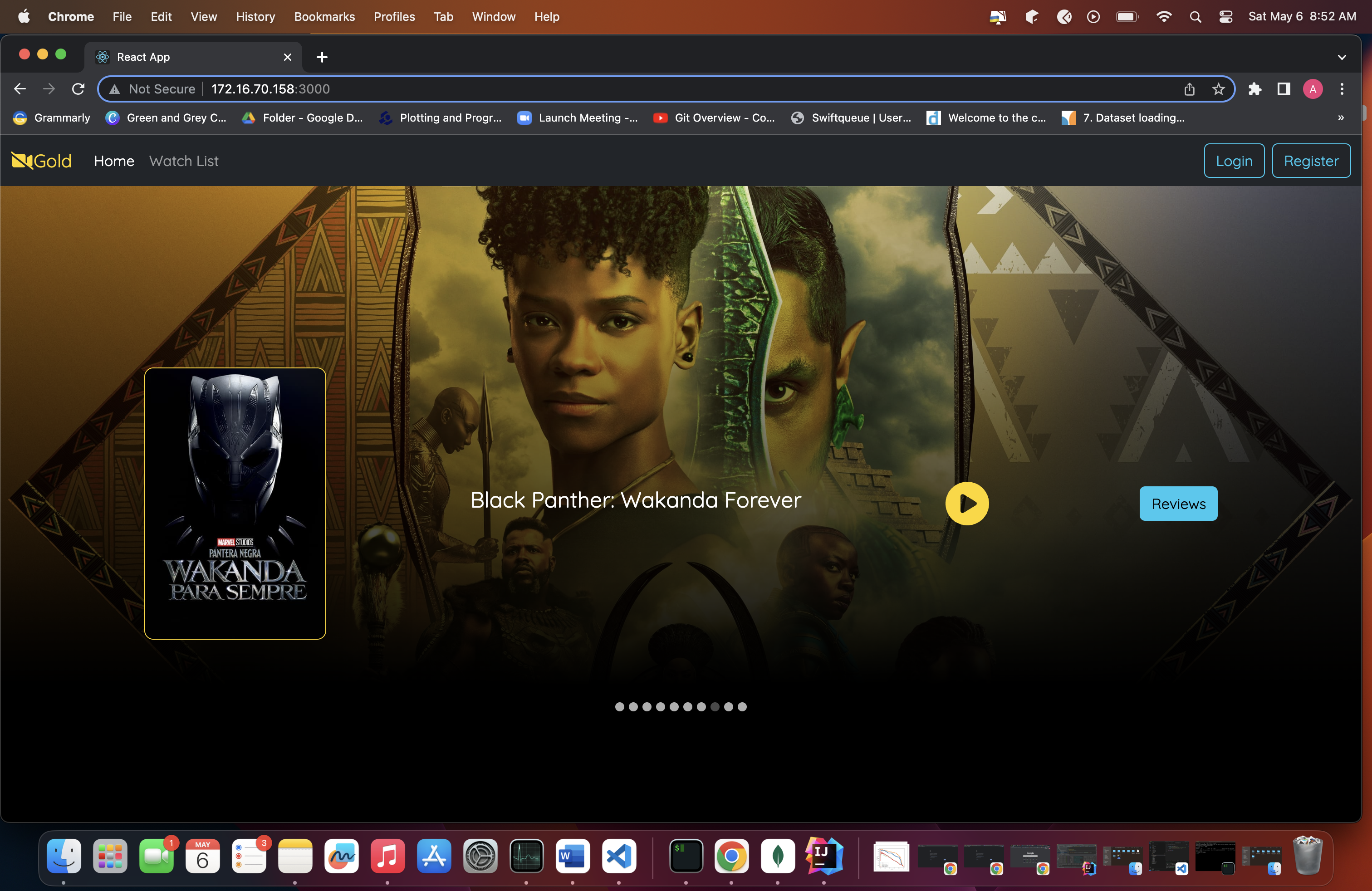
Task: Click the Not Secure warning icon
Action: (x=115, y=89)
